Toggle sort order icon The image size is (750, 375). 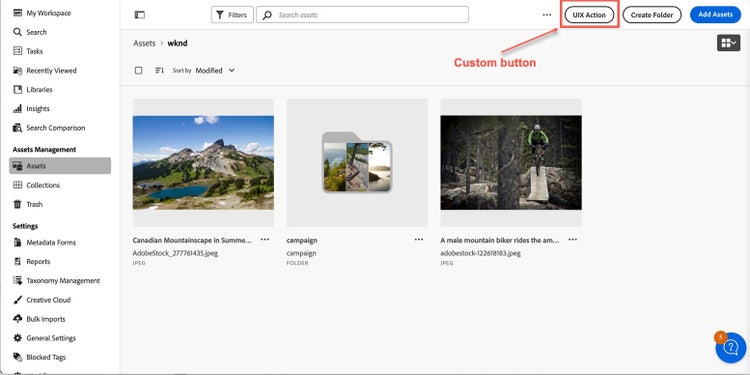point(159,70)
